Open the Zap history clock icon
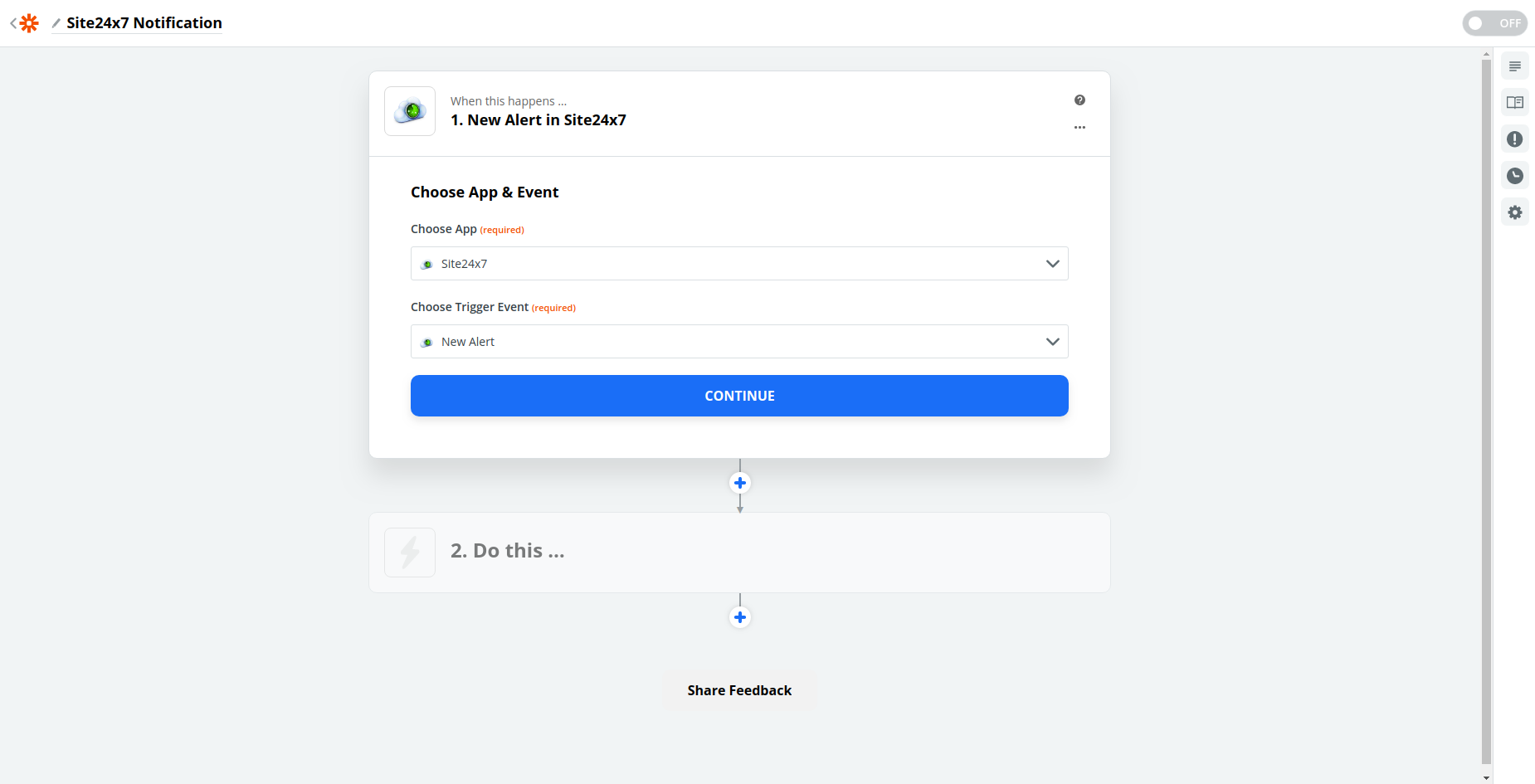Viewport: 1535px width, 784px height. (1515, 176)
